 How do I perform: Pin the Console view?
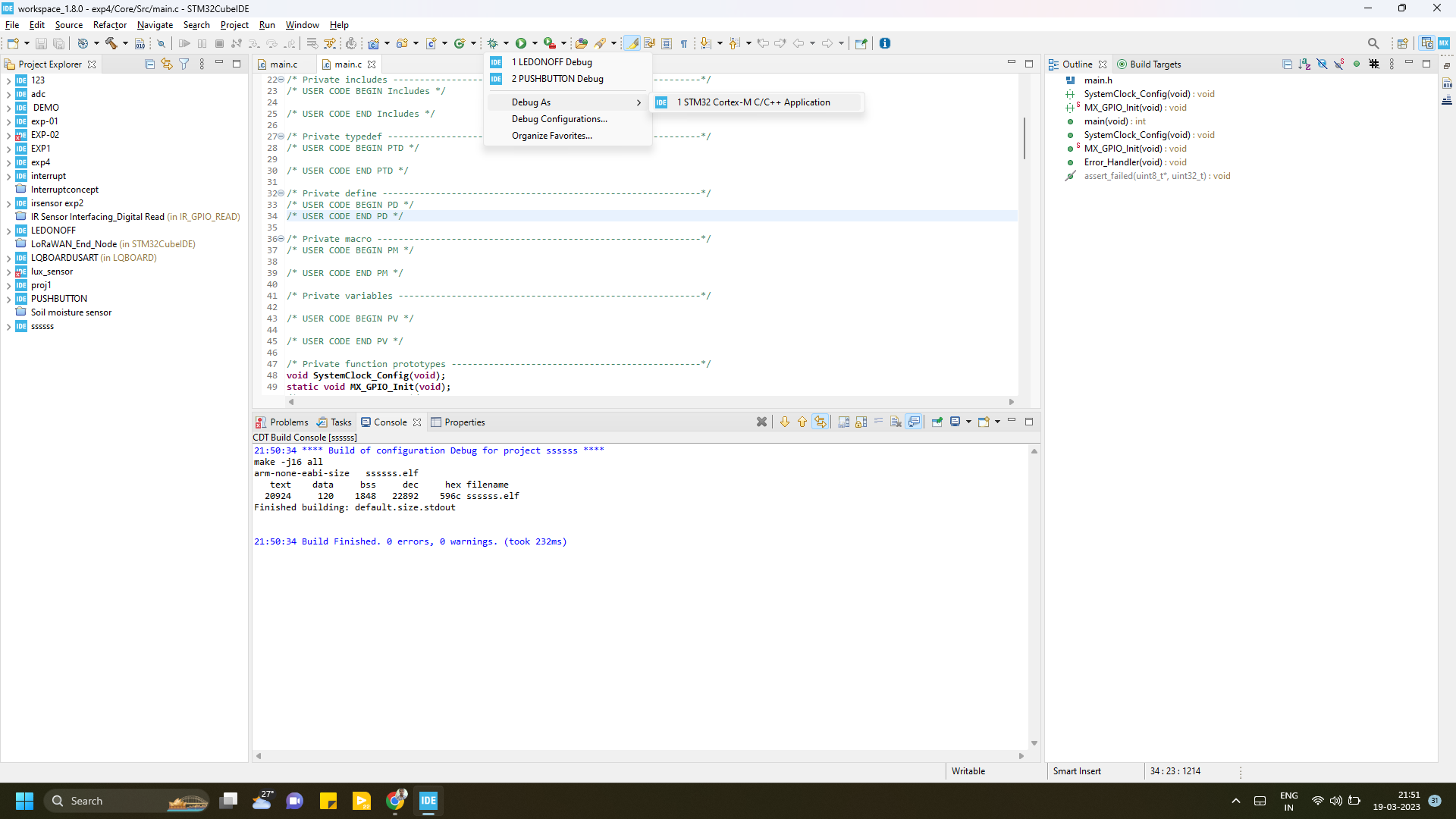937,422
